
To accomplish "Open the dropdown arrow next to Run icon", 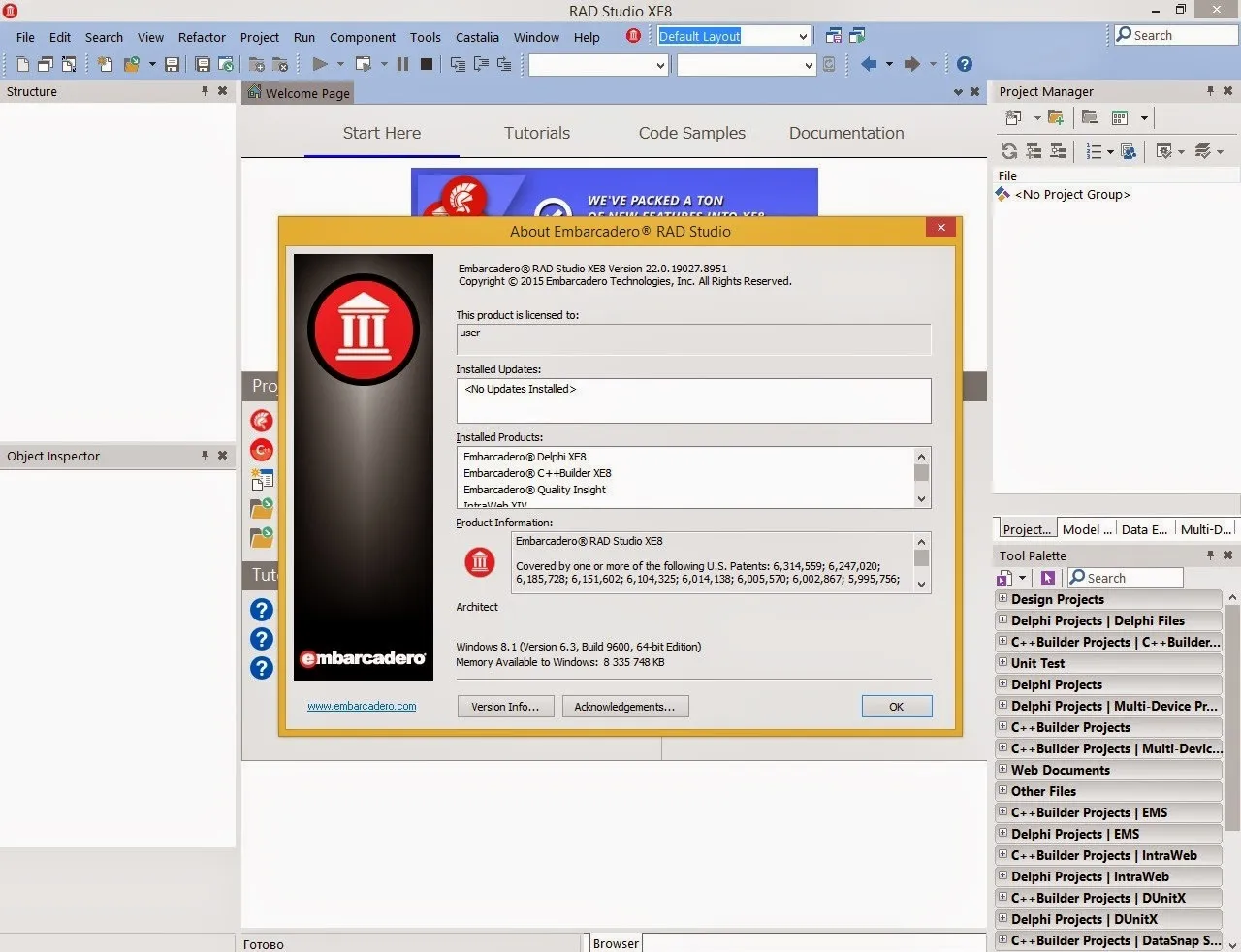I will point(340,64).
